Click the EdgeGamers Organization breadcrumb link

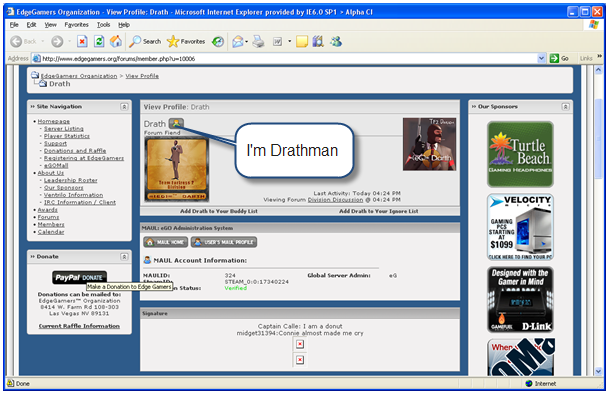[79, 76]
